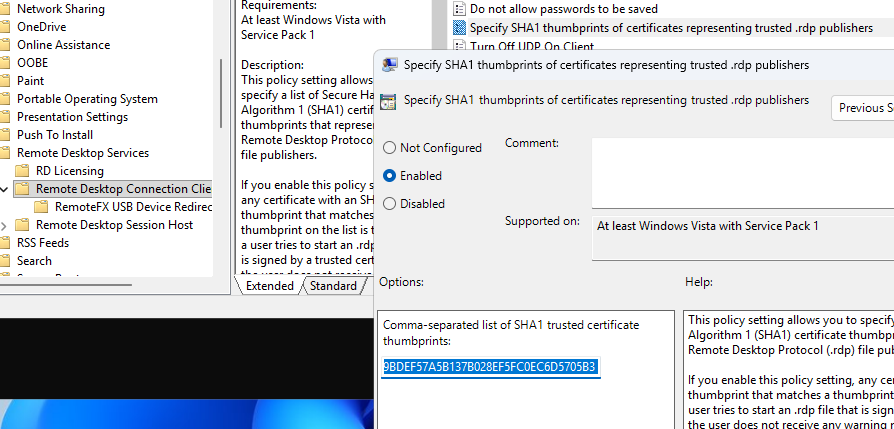The height and width of the screenshot is (429, 894).
Task: Click the Remote Desktop Connection Client folder icon
Action: pyautogui.click(x=25, y=189)
